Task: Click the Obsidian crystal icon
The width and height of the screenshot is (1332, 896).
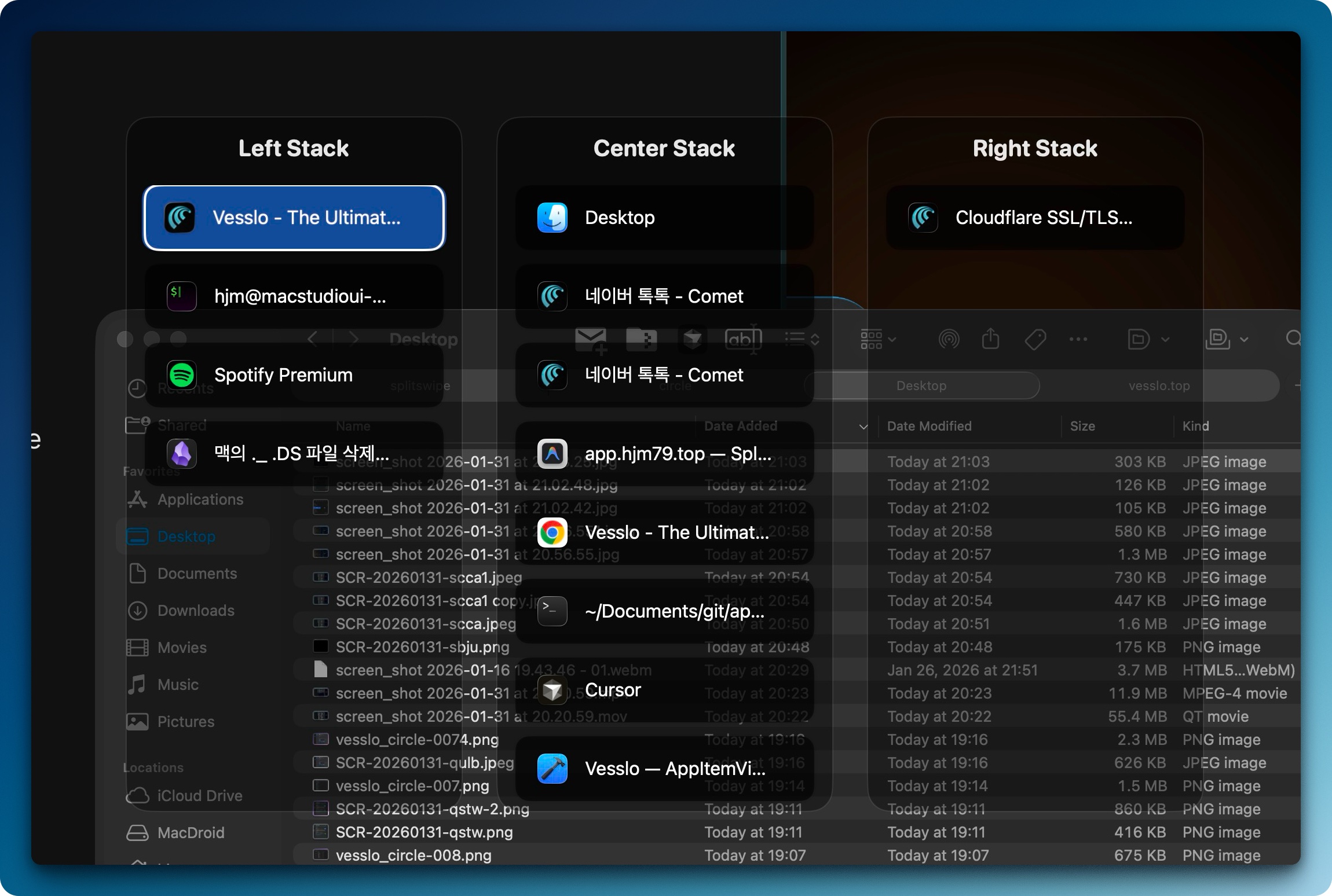Action: pyautogui.click(x=182, y=454)
